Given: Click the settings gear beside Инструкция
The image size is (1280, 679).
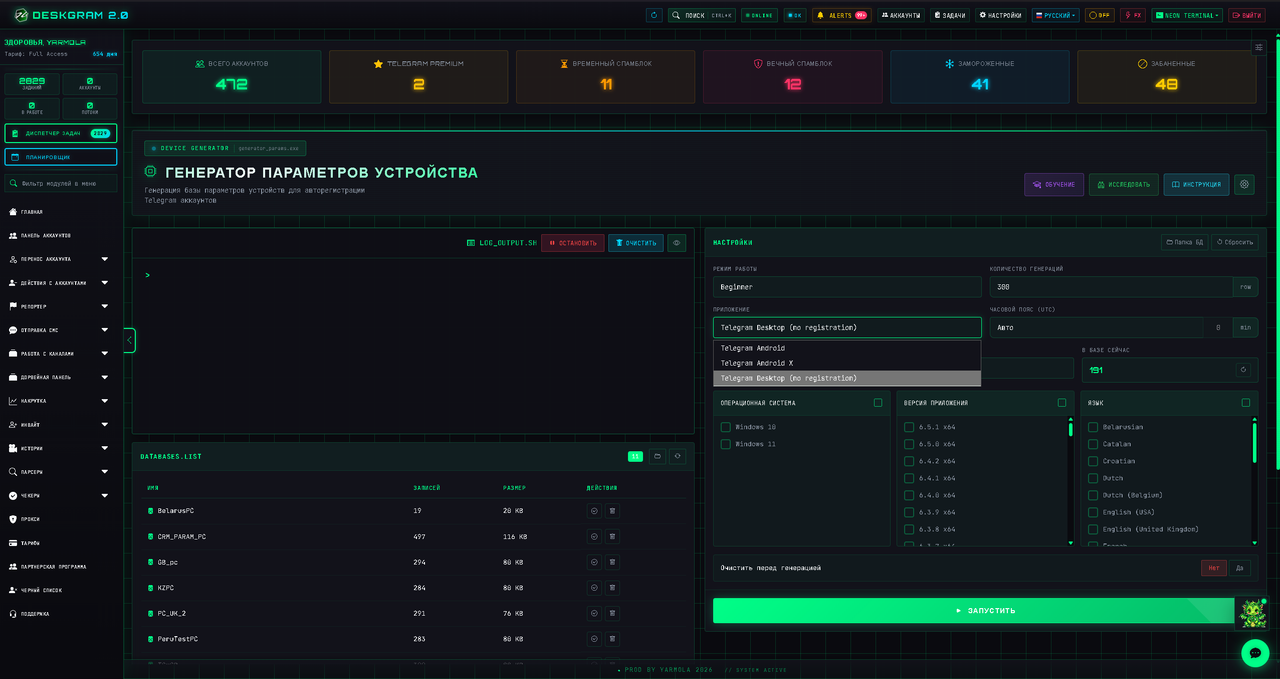Looking at the screenshot, I should [1244, 184].
